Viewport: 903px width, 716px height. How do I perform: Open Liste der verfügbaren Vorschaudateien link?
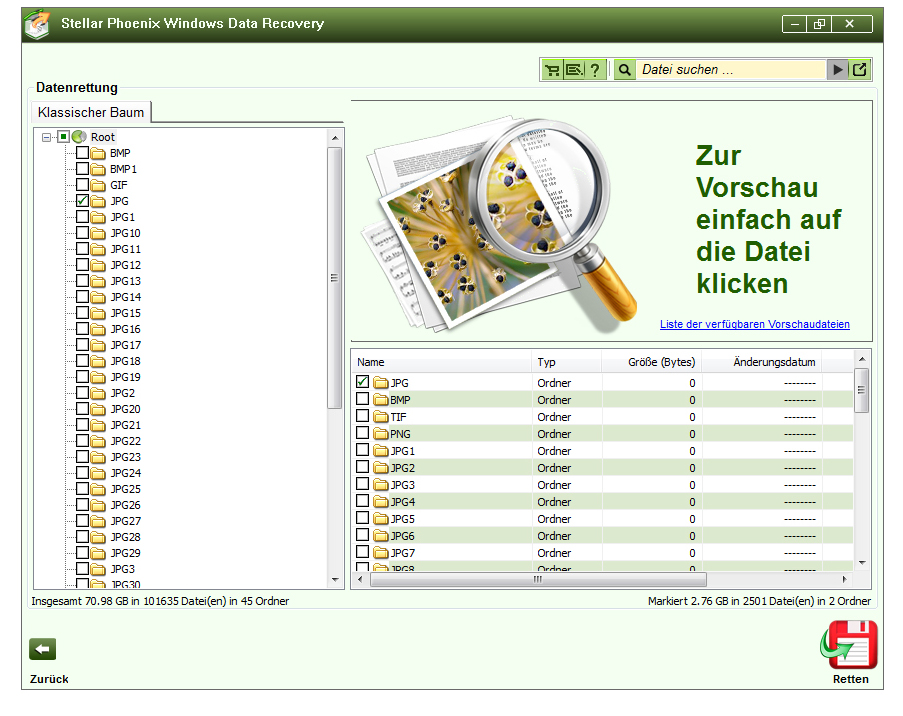point(754,324)
